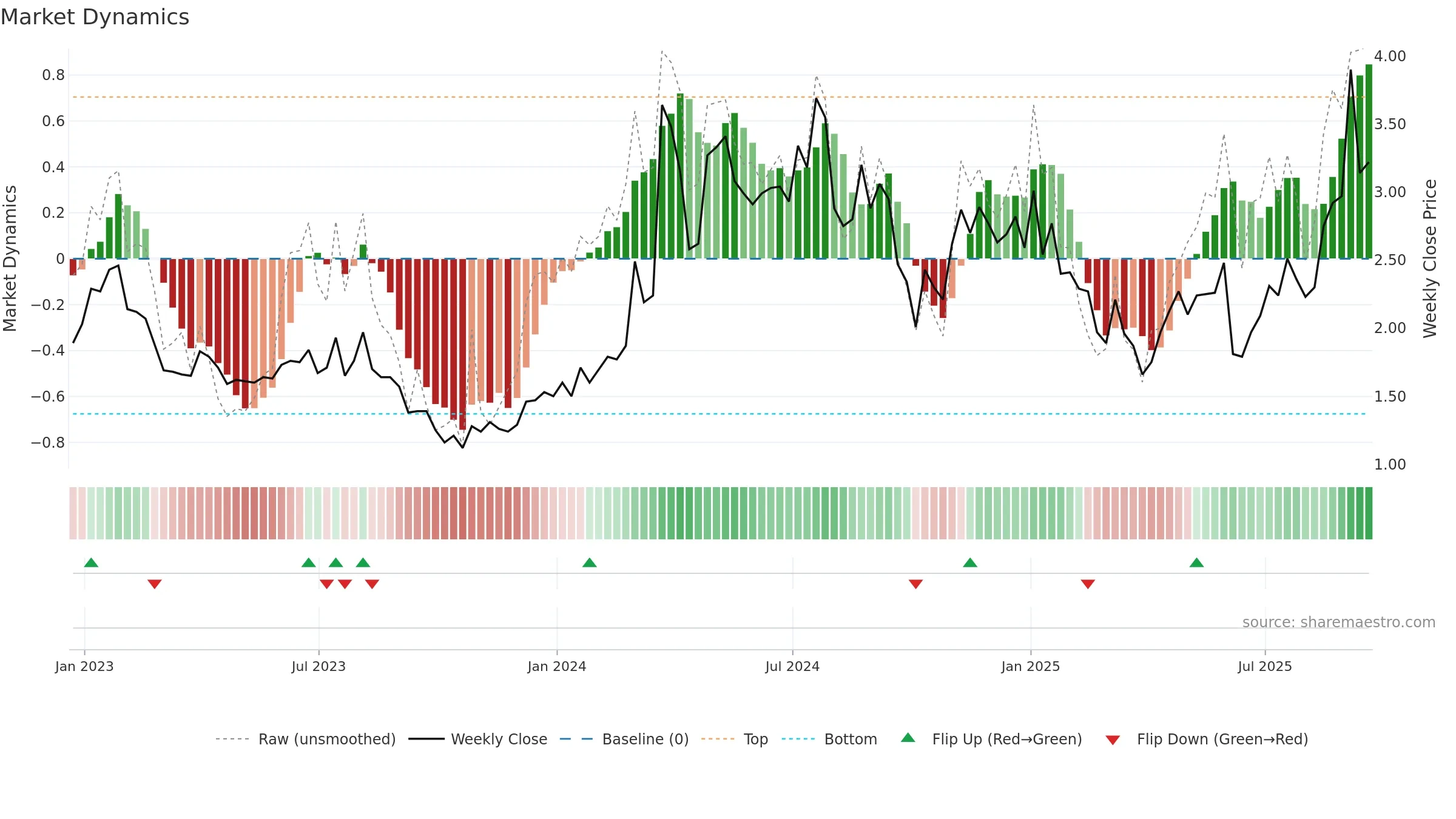Viewport: 1456px width, 819px height.
Task: Click the 2.50 right axis tick label
Action: 1390,260
